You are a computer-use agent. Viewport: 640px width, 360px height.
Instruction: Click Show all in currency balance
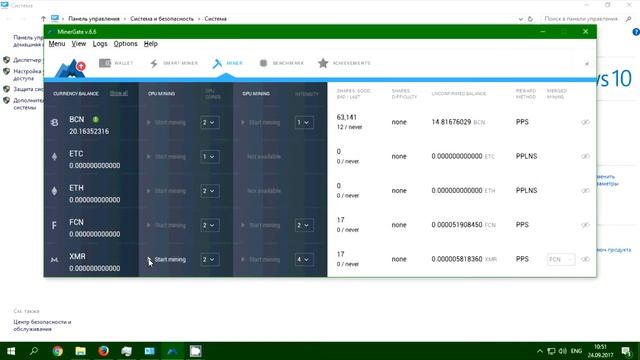coord(119,93)
